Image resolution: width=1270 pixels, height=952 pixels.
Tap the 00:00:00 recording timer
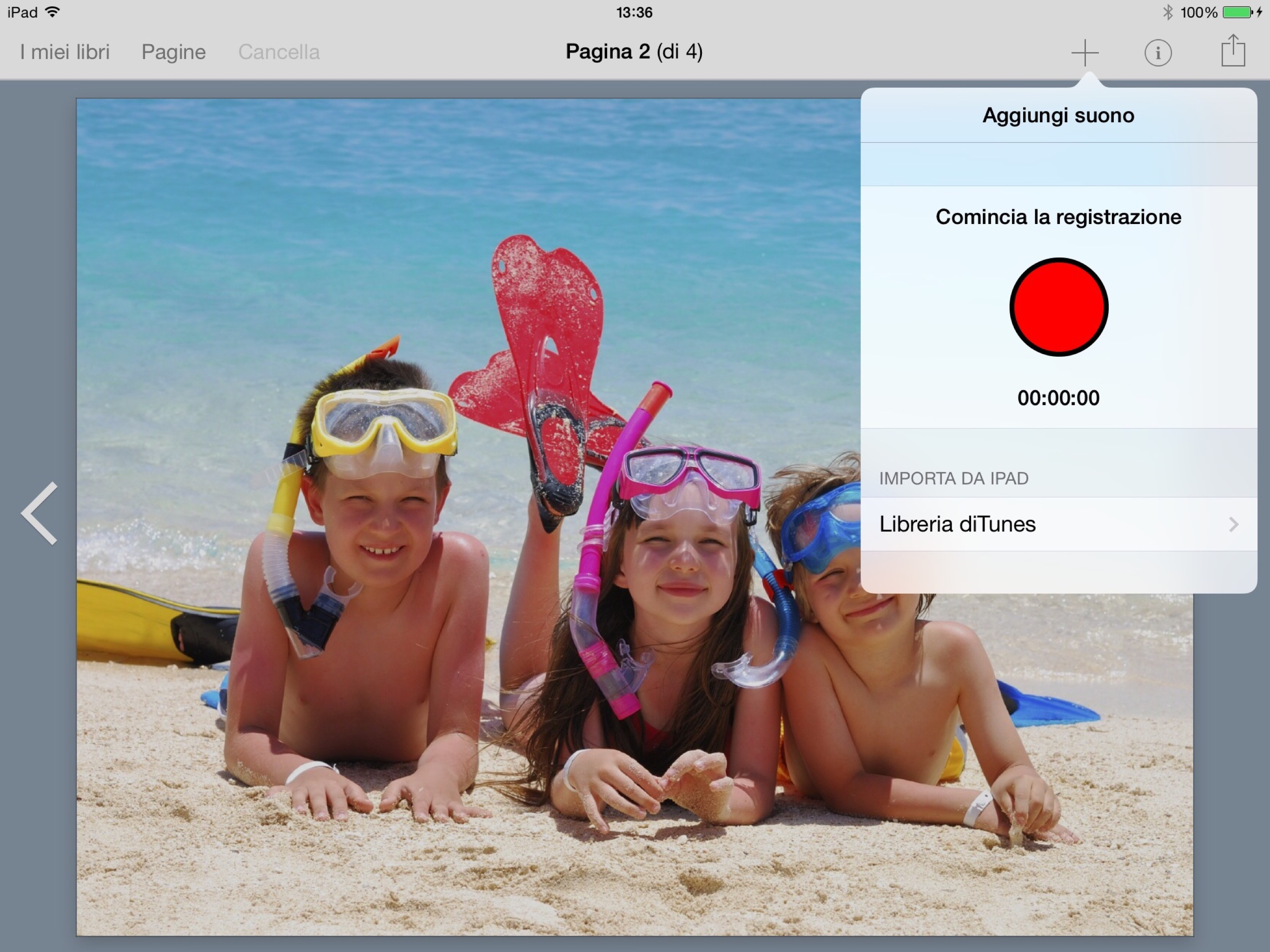1058,398
